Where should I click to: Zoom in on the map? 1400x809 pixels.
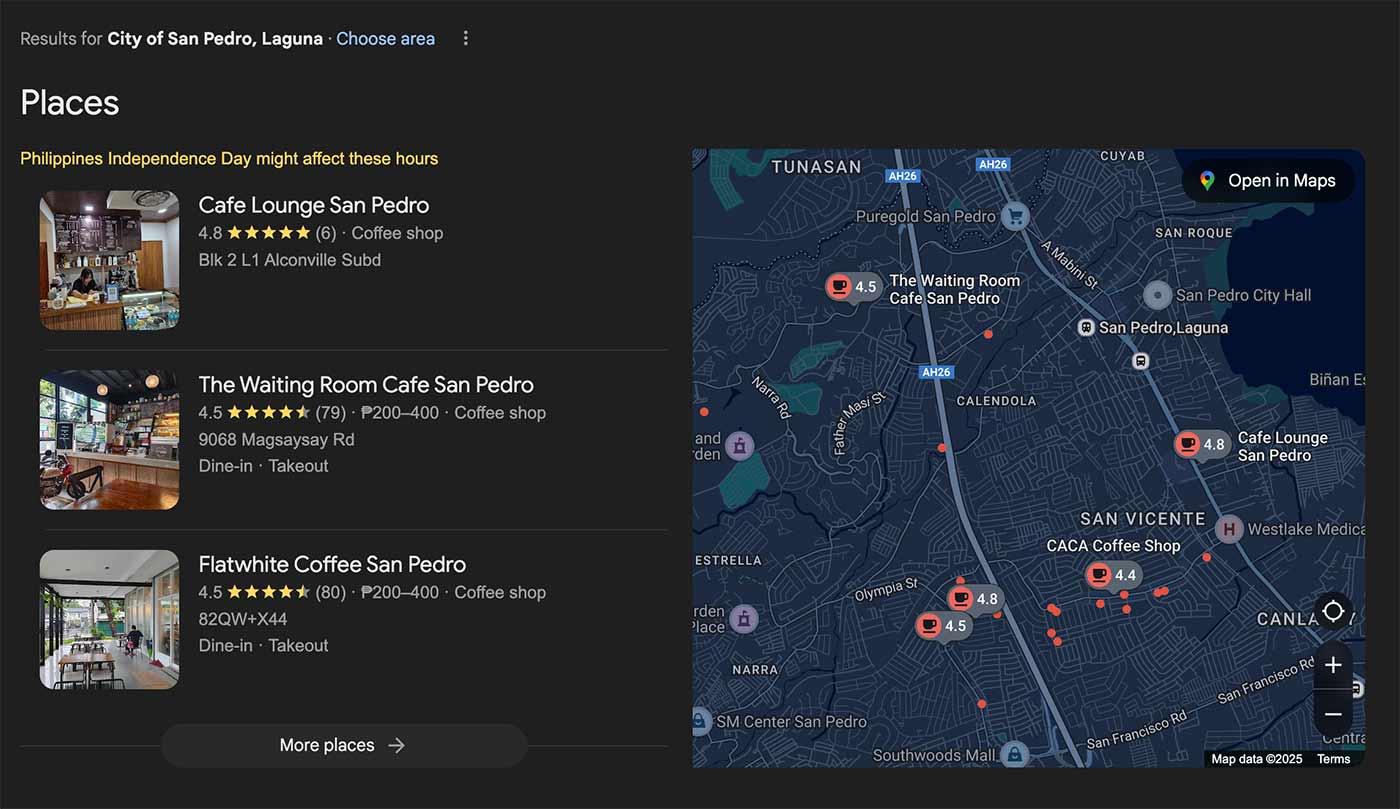1333,665
